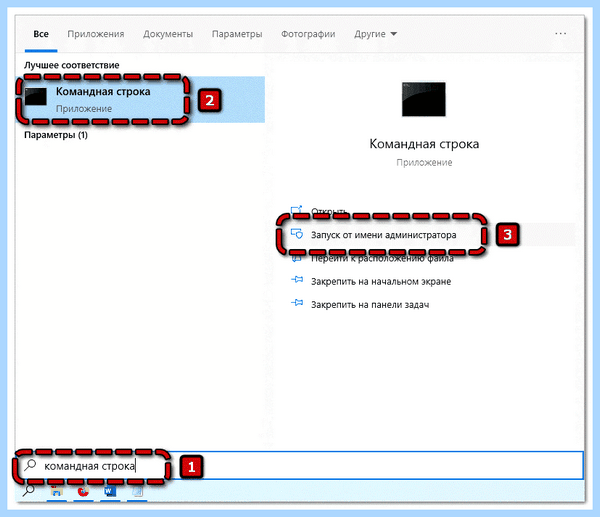Click Закрепить на начальном экране
Screen dimensions: 600x517
coord(381,282)
